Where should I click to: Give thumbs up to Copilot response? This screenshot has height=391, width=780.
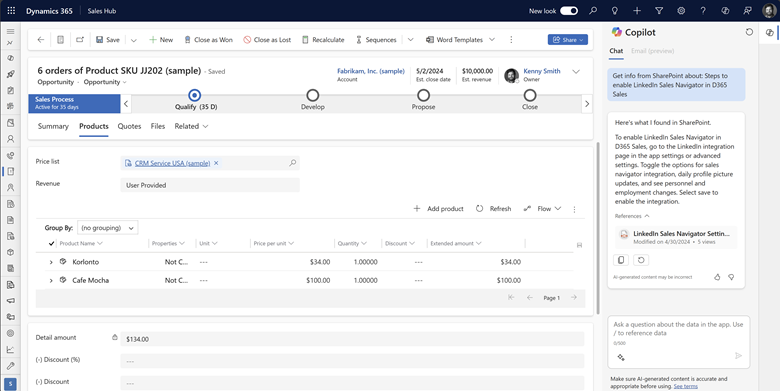pos(717,277)
